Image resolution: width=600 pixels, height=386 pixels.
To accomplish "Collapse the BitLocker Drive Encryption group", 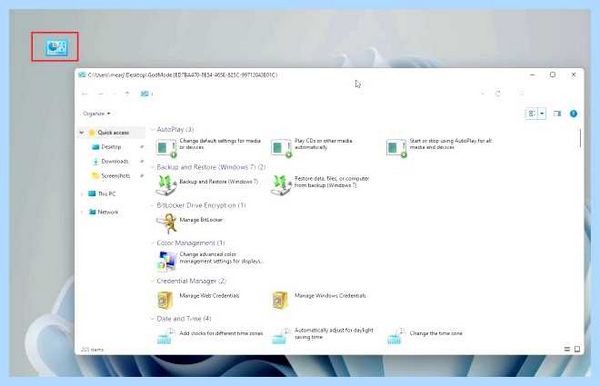I will click(153, 205).
